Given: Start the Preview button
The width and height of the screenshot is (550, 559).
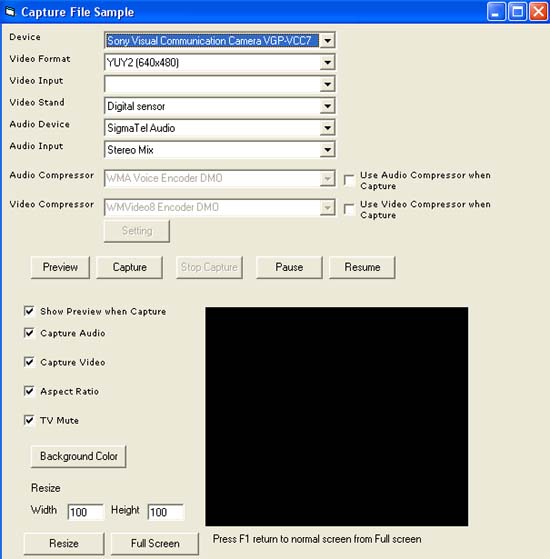Looking at the screenshot, I should click(x=60, y=267).
